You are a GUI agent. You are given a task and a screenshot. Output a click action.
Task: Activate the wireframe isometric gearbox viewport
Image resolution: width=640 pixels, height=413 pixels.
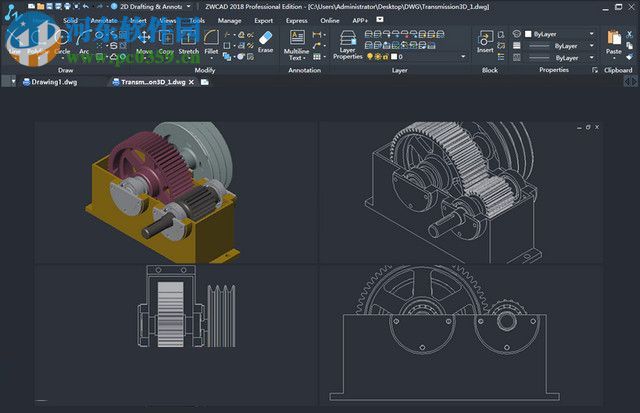tap(461, 192)
